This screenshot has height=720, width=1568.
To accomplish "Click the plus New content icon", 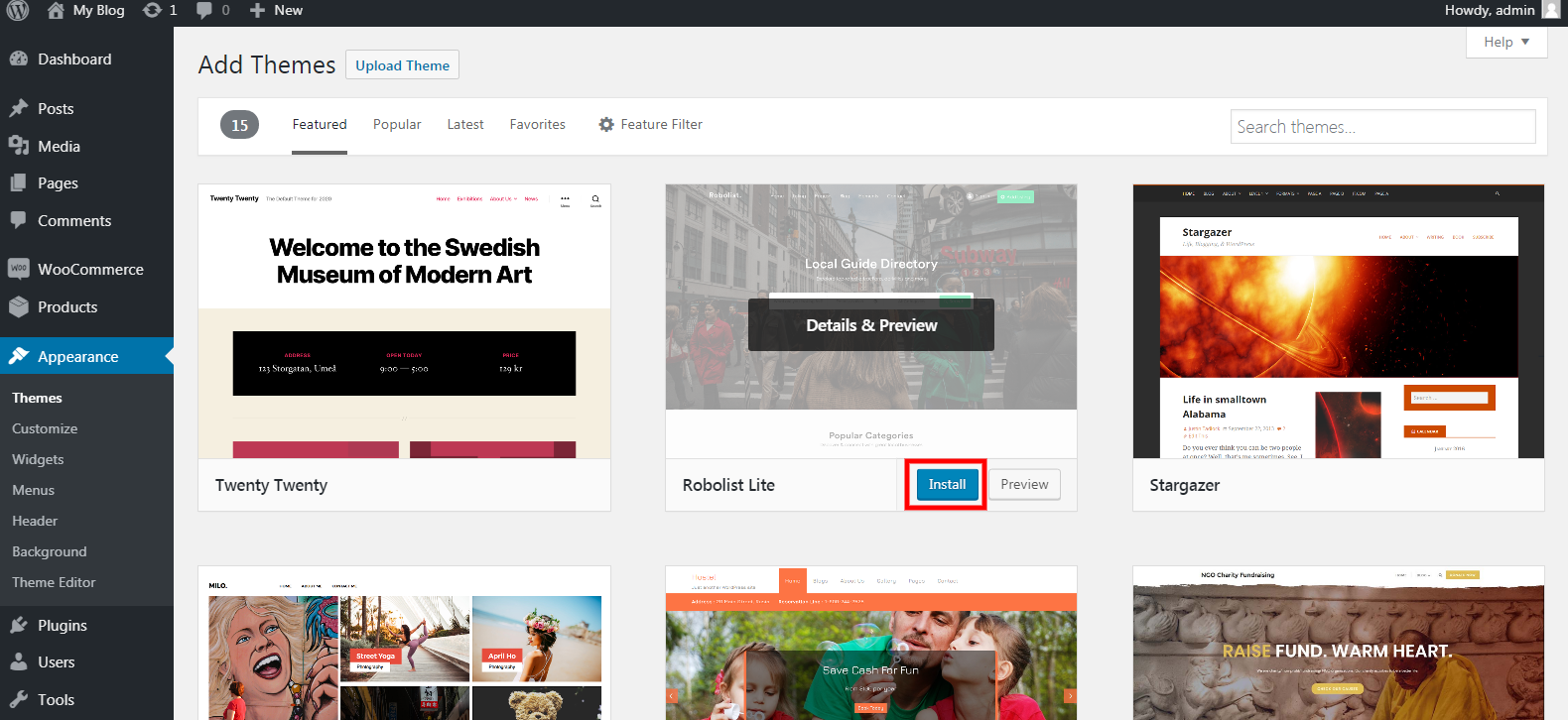I will [x=257, y=10].
